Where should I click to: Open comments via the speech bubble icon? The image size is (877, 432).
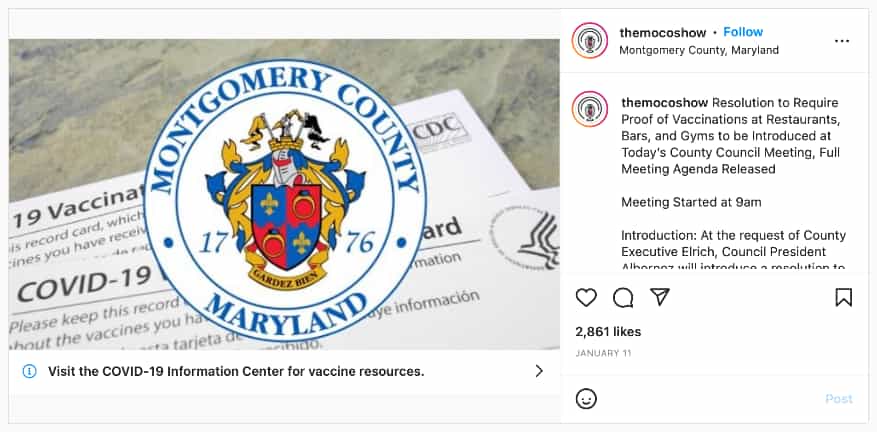(623, 298)
